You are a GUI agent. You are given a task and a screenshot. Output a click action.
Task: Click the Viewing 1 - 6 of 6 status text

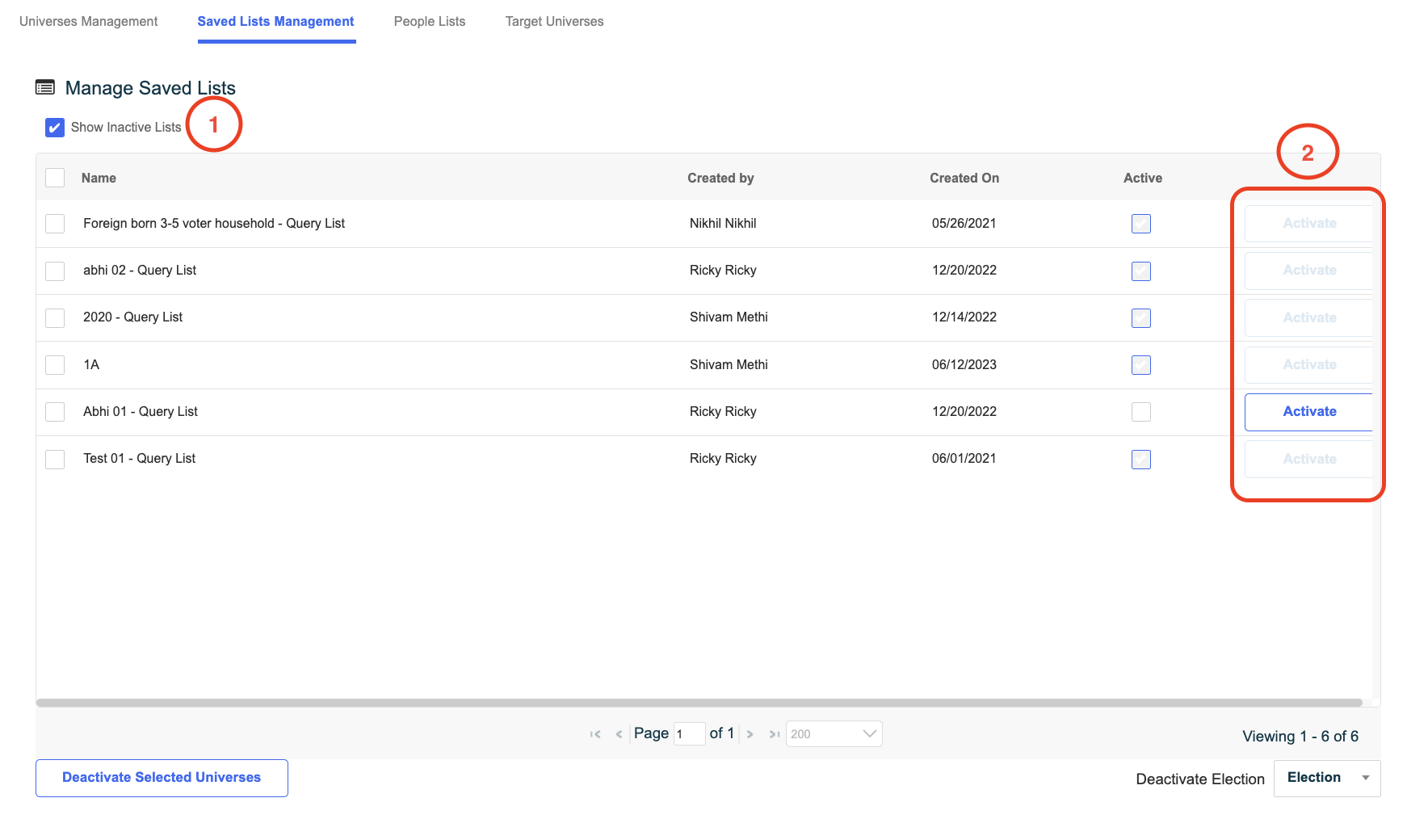[1300, 737]
